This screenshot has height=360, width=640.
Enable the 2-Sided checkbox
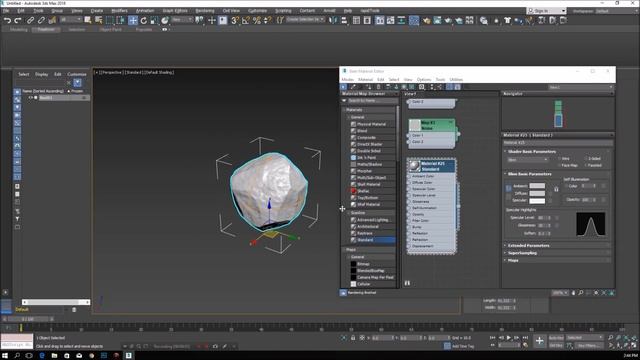tap(586, 159)
